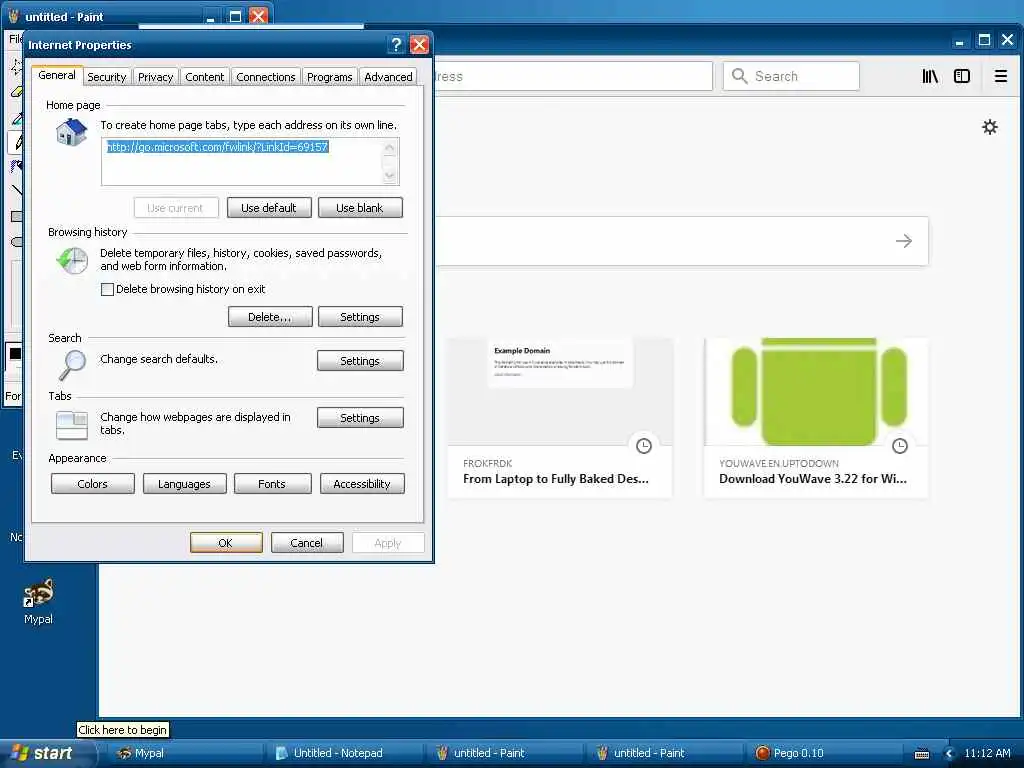Switch to the Privacy tab
Screen dimensions: 1024x768
pos(155,77)
